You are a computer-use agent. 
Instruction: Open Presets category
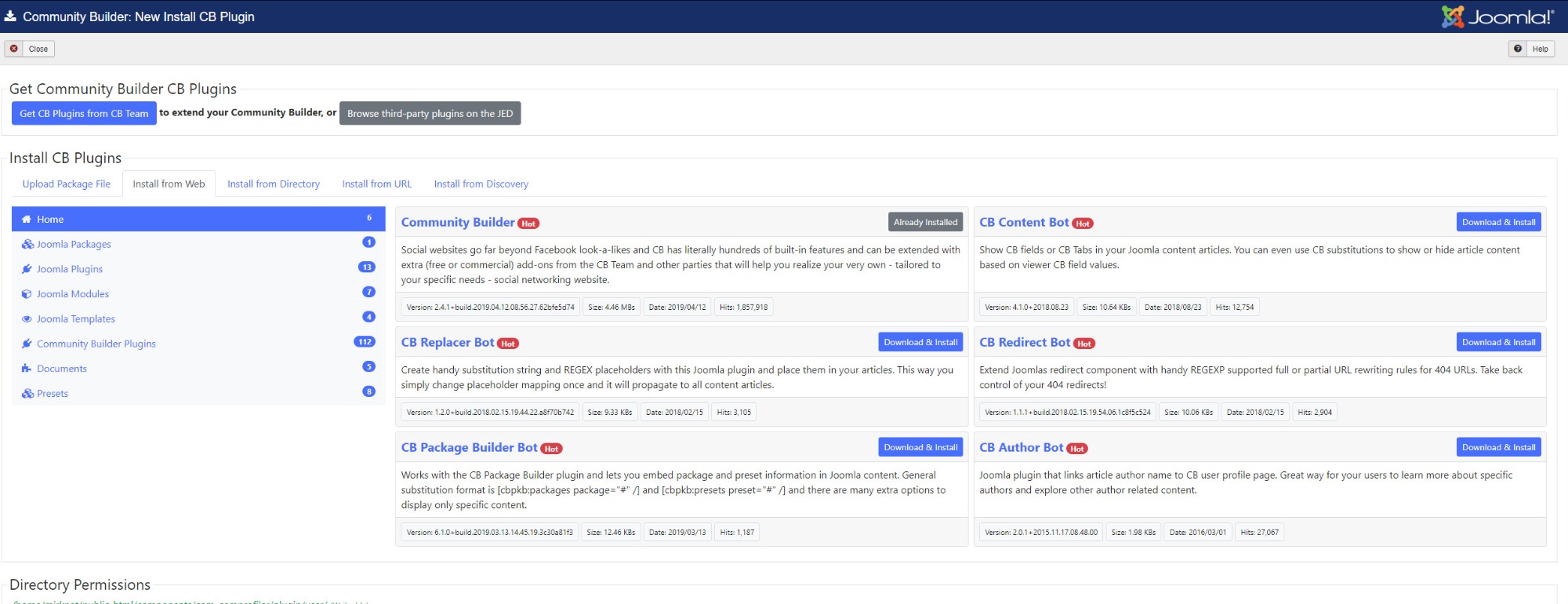pos(198,394)
